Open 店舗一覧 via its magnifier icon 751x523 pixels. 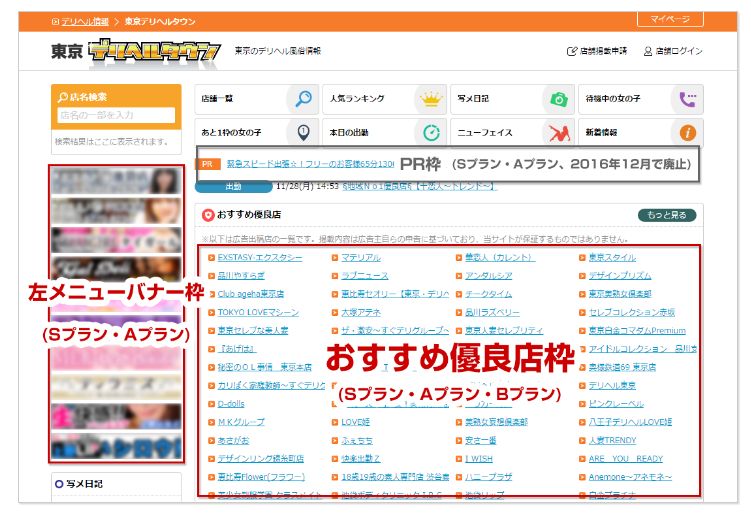303,99
